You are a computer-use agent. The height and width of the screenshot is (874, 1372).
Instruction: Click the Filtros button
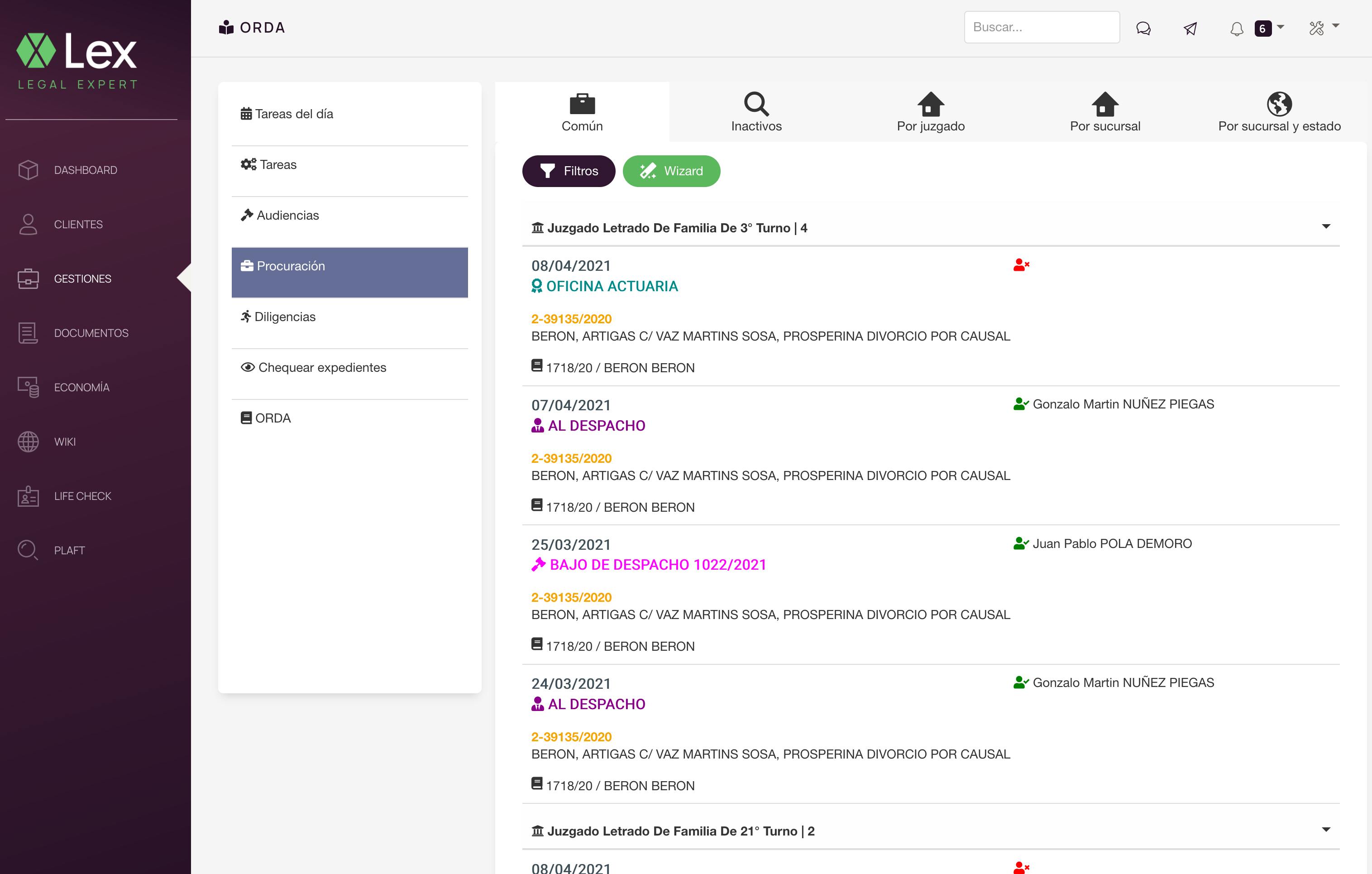[x=569, y=171]
